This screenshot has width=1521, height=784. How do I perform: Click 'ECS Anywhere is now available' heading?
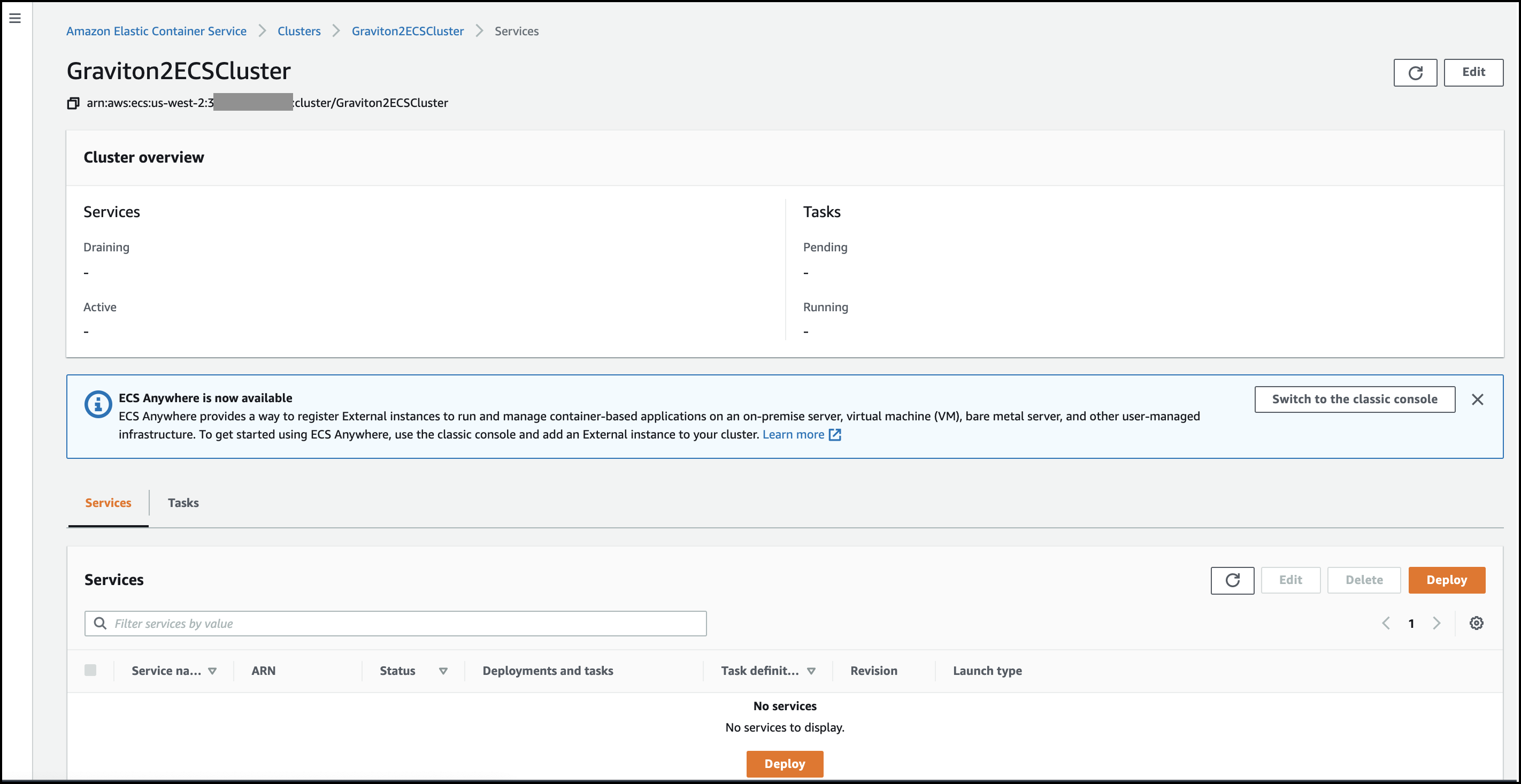[205, 398]
